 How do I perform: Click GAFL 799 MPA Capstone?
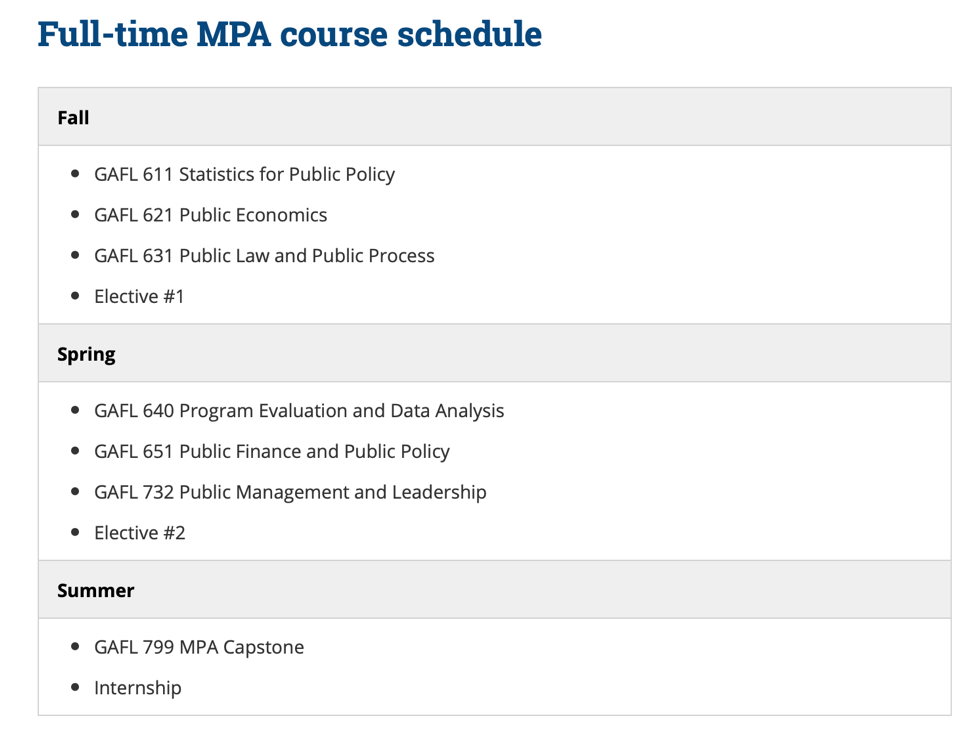[199, 647]
